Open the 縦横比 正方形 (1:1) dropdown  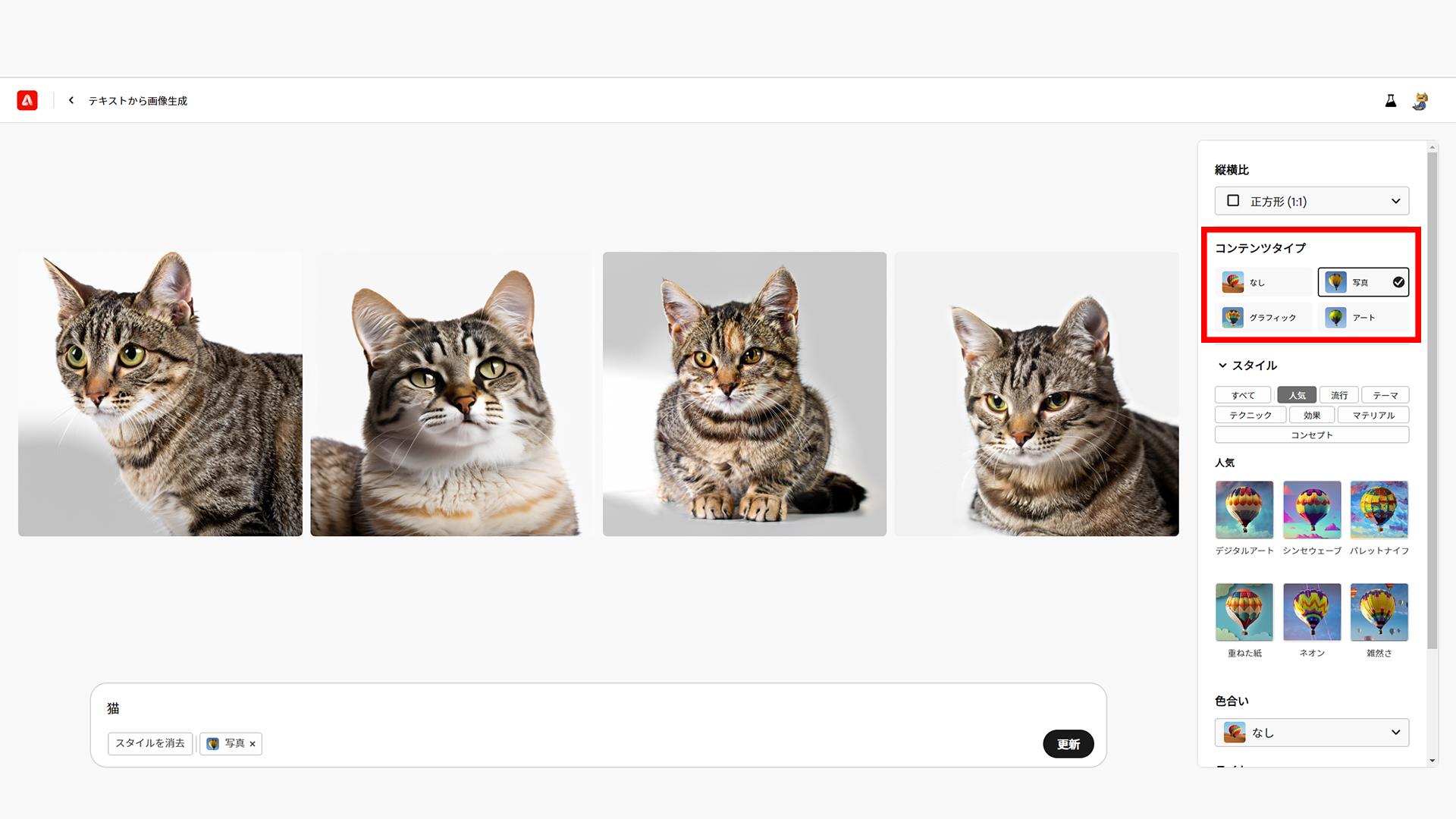coord(1312,201)
